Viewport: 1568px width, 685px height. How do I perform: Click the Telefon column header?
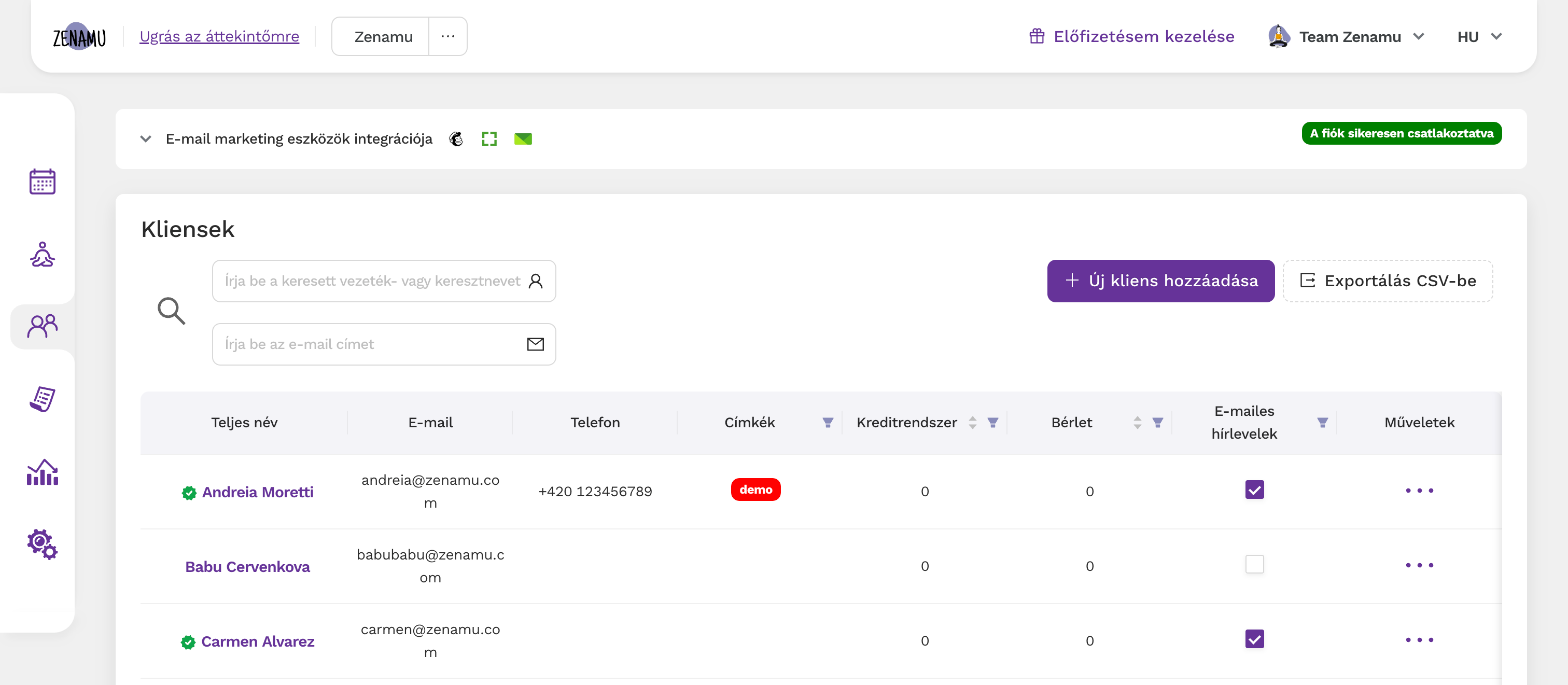tap(595, 423)
